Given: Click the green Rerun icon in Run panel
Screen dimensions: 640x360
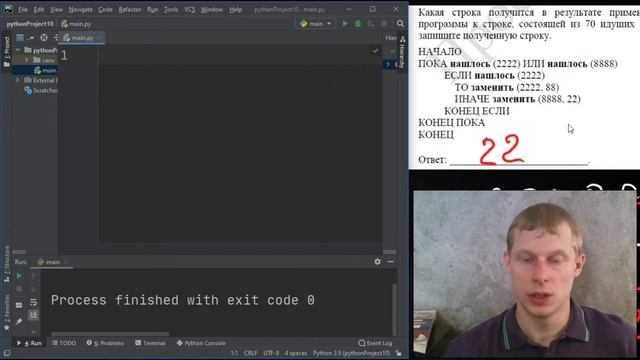Looking at the screenshot, I should coord(19,276).
